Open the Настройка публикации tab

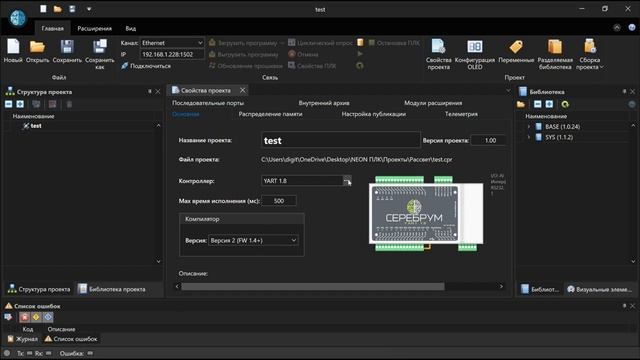point(373,114)
